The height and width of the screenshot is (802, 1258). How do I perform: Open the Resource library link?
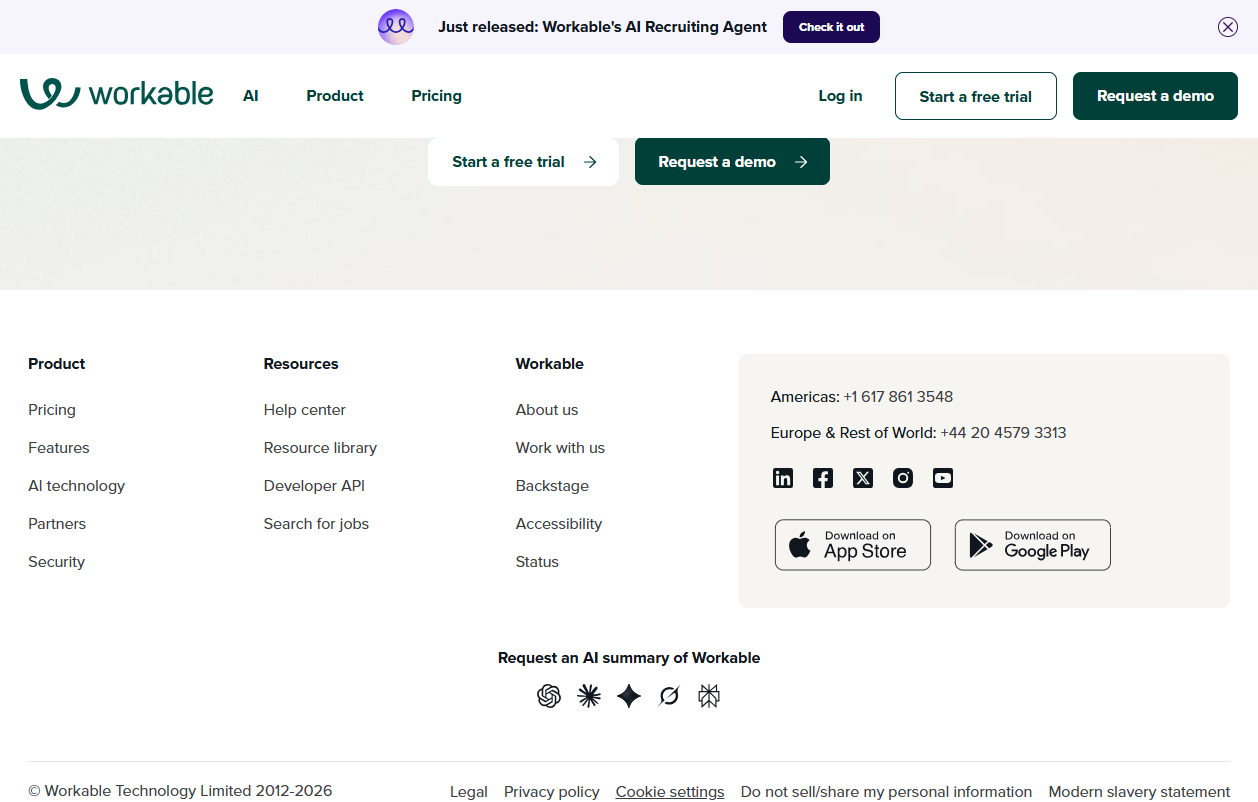[320, 448]
